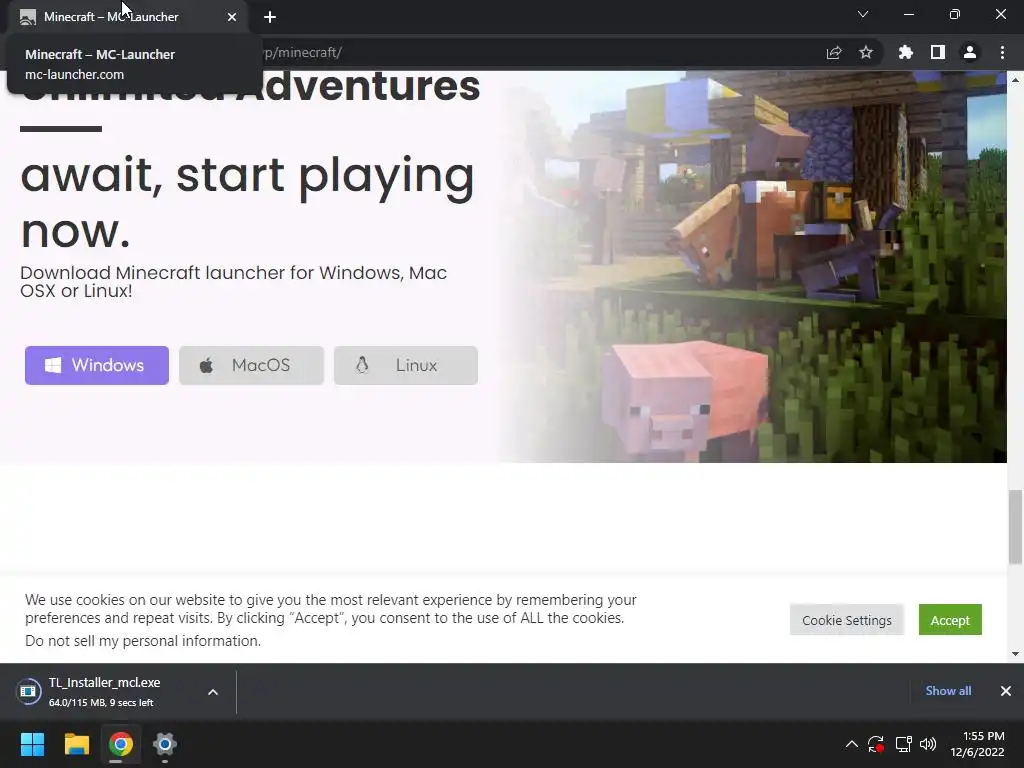
Task: Download the Windows launcher
Action: (x=97, y=365)
